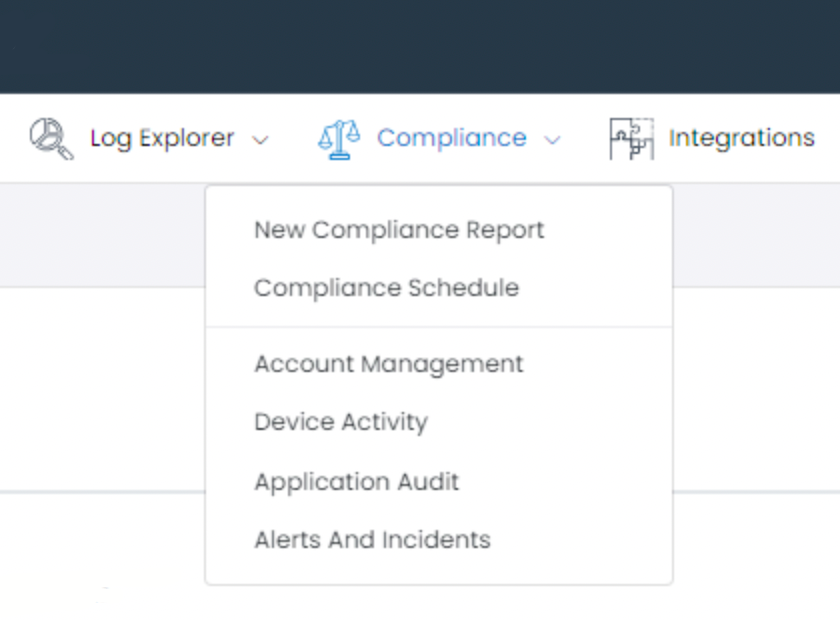
Task: Click the Integrations puzzle pieces icon
Action: click(632, 139)
